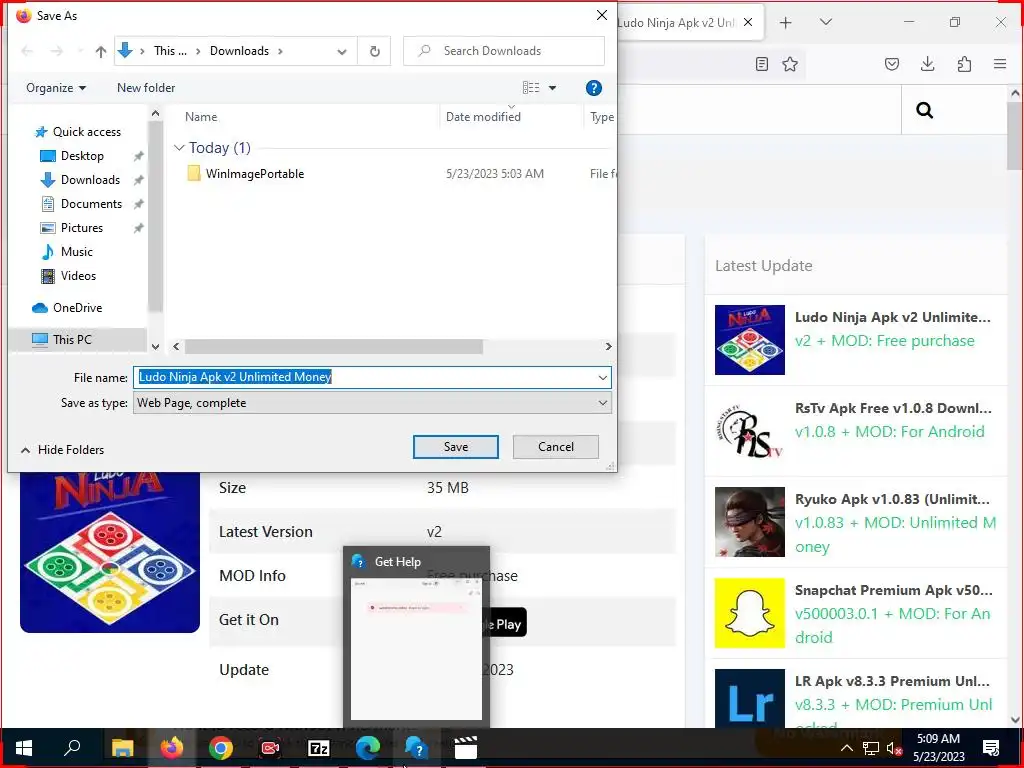The height and width of the screenshot is (768, 1024).
Task: Select Quick access in navigation pane
Action: pos(86,132)
